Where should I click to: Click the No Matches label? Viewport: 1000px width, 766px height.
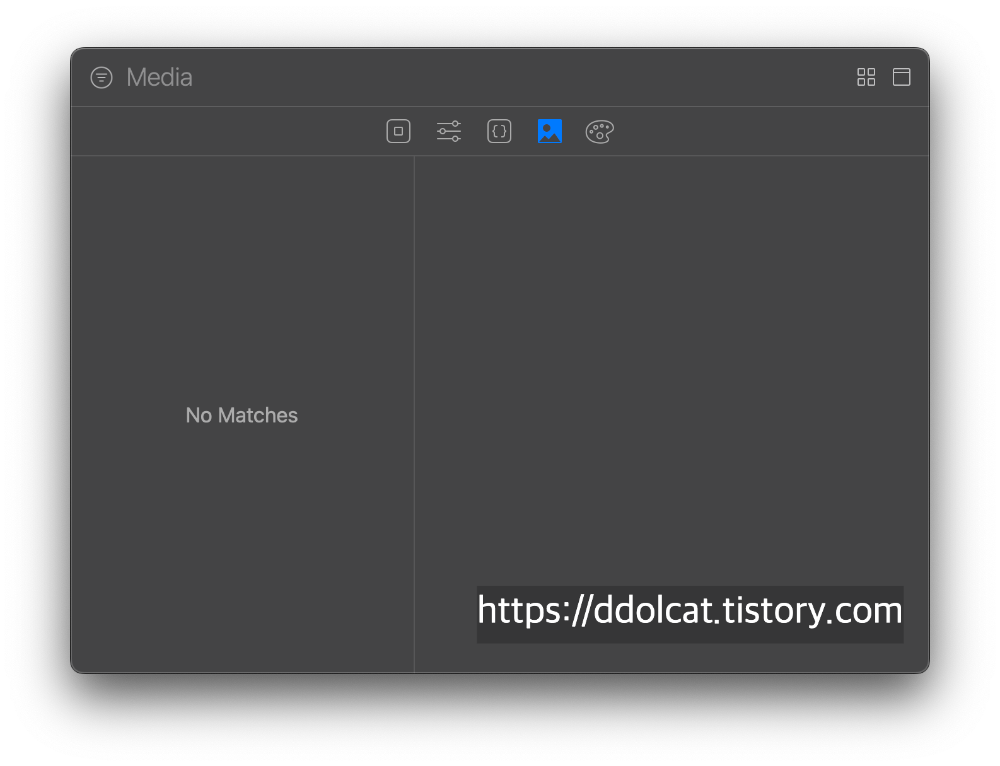pos(241,415)
